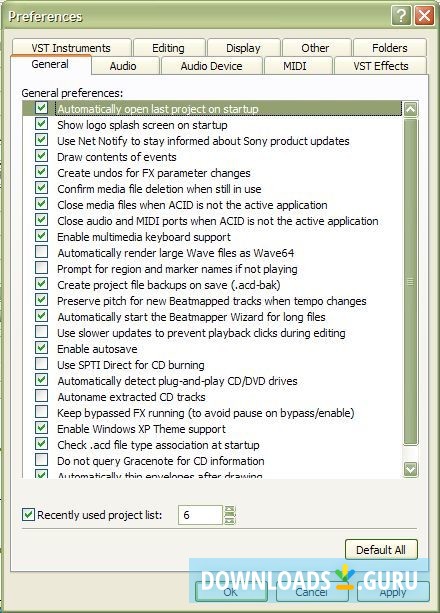Go to the Folders tab
Viewport: 440px width, 613px height.
(390, 48)
